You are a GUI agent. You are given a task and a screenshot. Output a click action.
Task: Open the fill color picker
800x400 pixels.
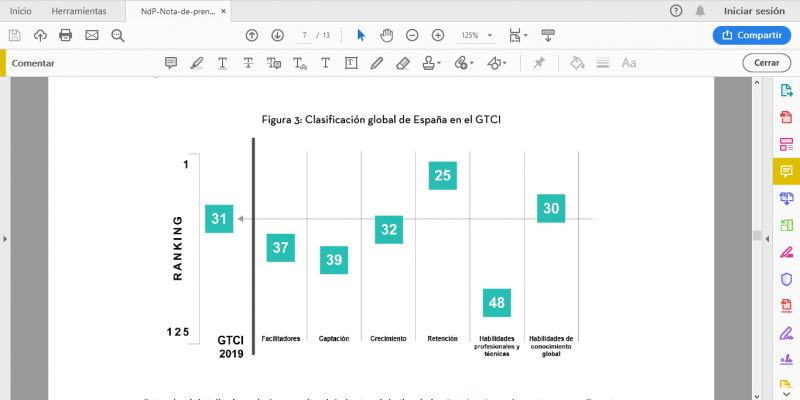tap(577, 63)
